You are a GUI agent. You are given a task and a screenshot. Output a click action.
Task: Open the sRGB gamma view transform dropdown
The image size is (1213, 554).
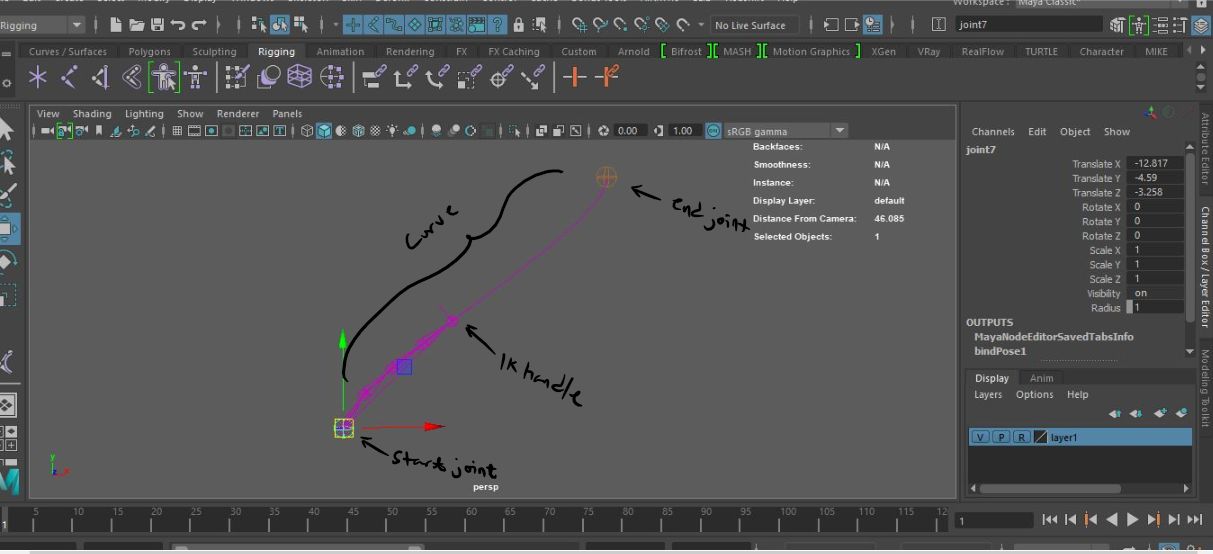[785, 131]
